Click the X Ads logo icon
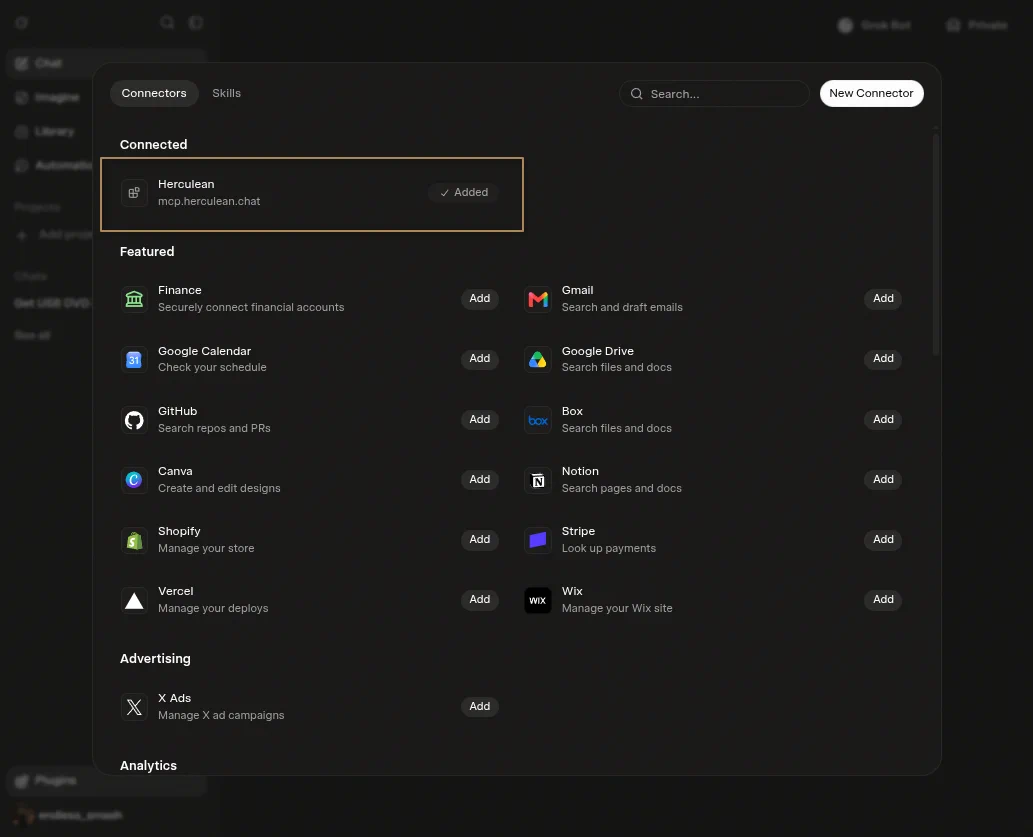The height and width of the screenshot is (837, 1033). [134, 707]
